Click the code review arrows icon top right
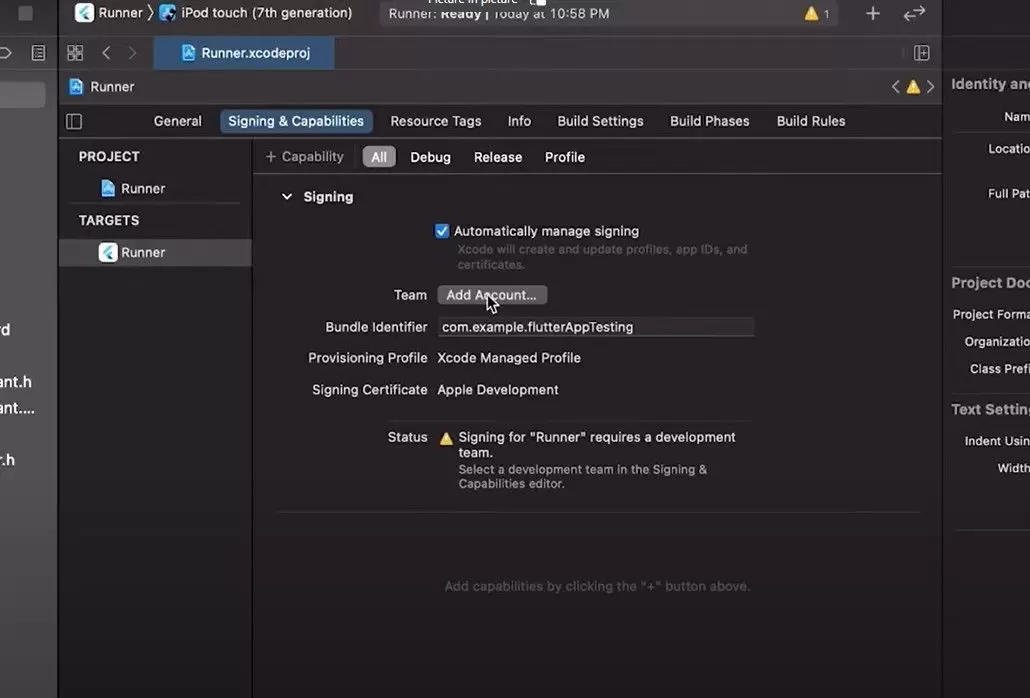This screenshot has width=1030, height=698. tap(914, 14)
